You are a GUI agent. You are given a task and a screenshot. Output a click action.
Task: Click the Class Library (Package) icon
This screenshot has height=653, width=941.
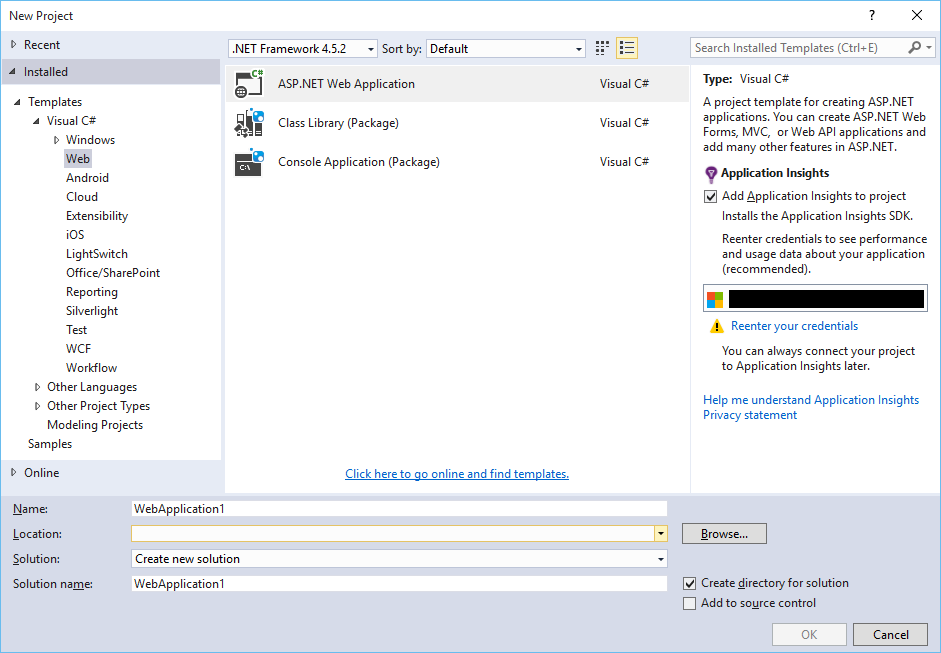(249, 122)
